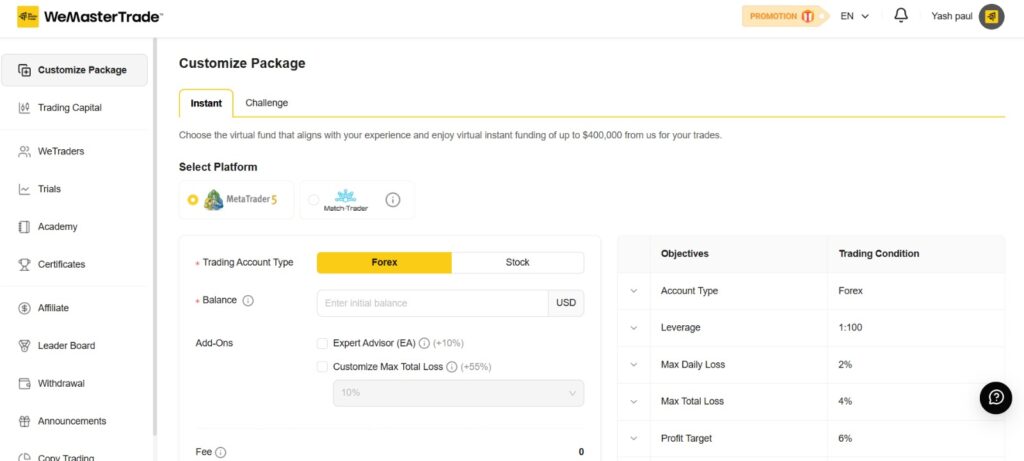Open the help chat bubble icon
1024x461 pixels.
click(995, 397)
